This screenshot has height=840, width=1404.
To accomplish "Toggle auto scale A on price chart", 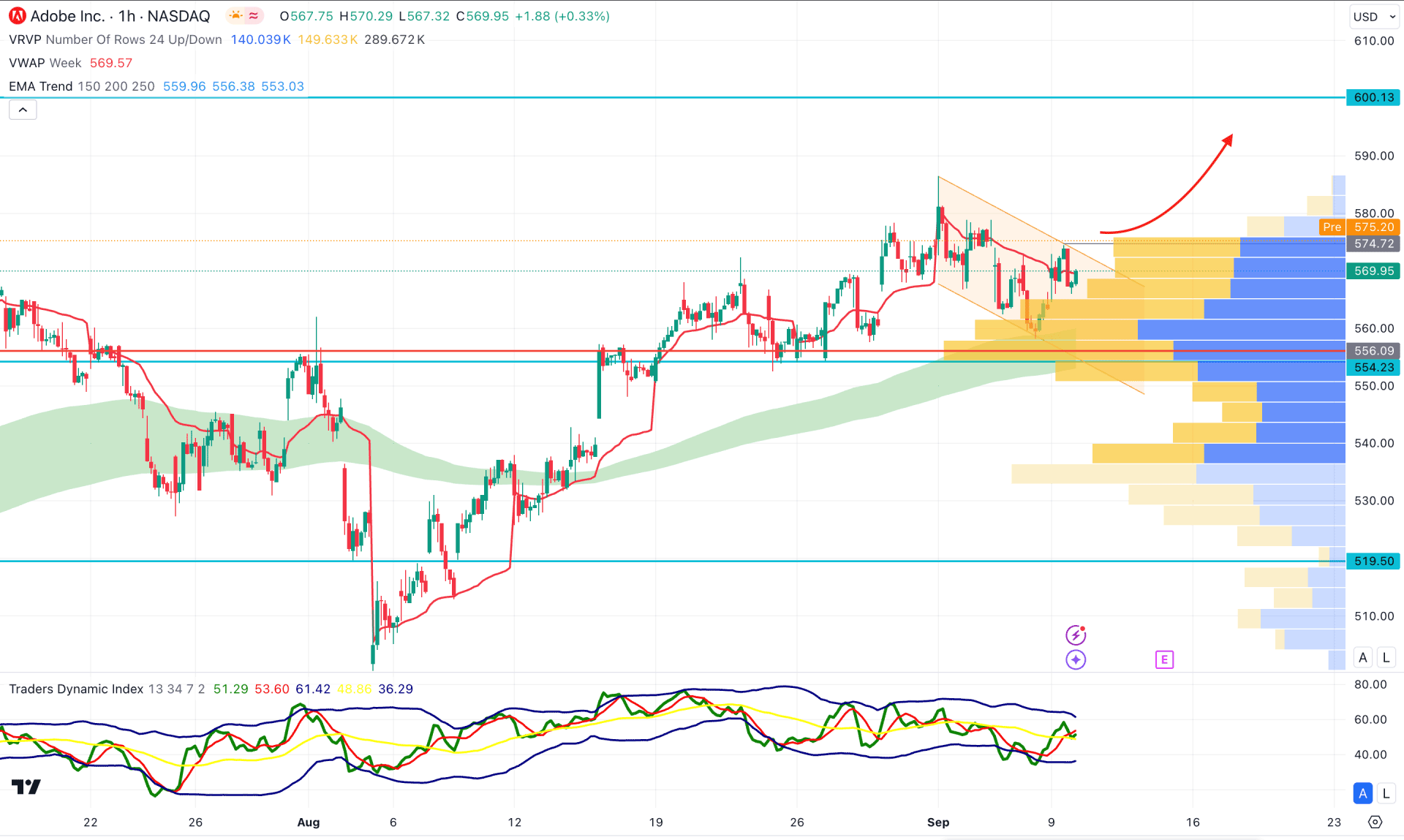I will pos(1362,657).
